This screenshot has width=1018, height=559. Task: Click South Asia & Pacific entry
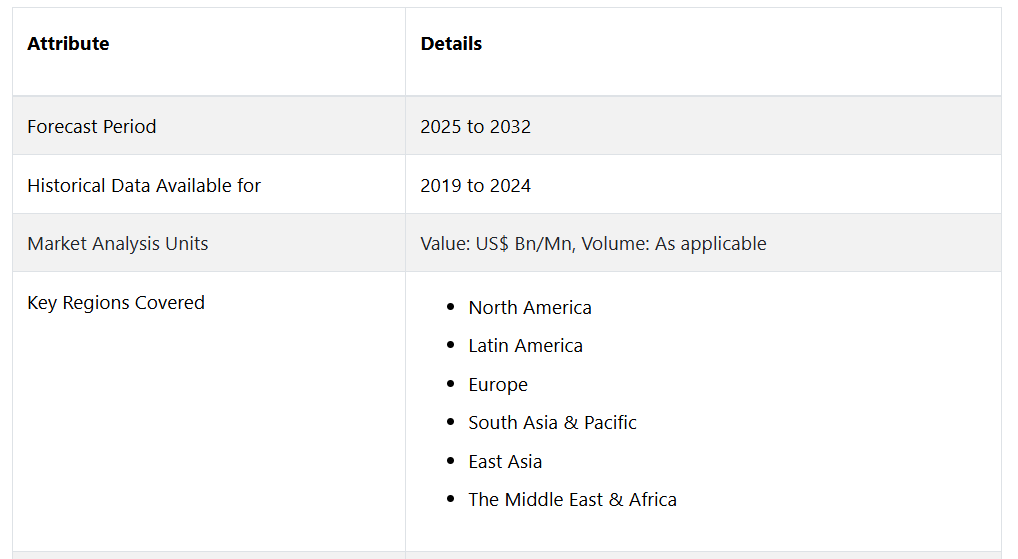click(552, 423)
